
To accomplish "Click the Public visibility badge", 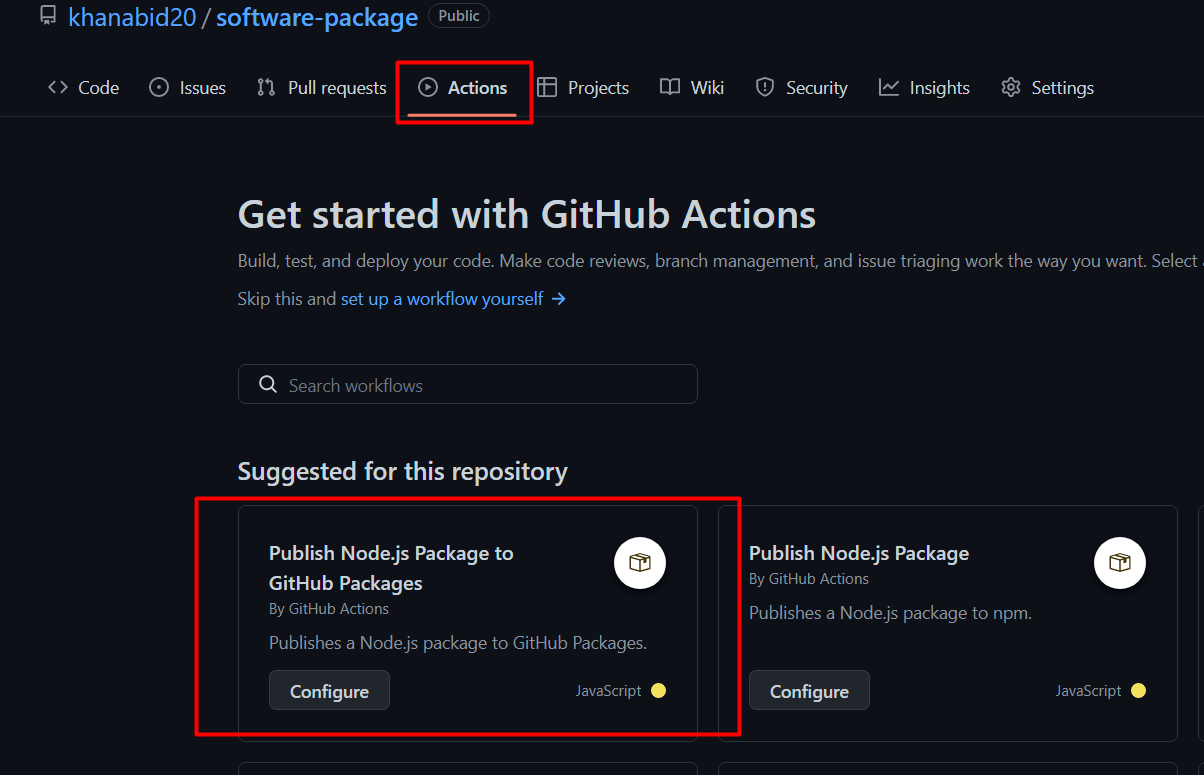I will point(459,16).
